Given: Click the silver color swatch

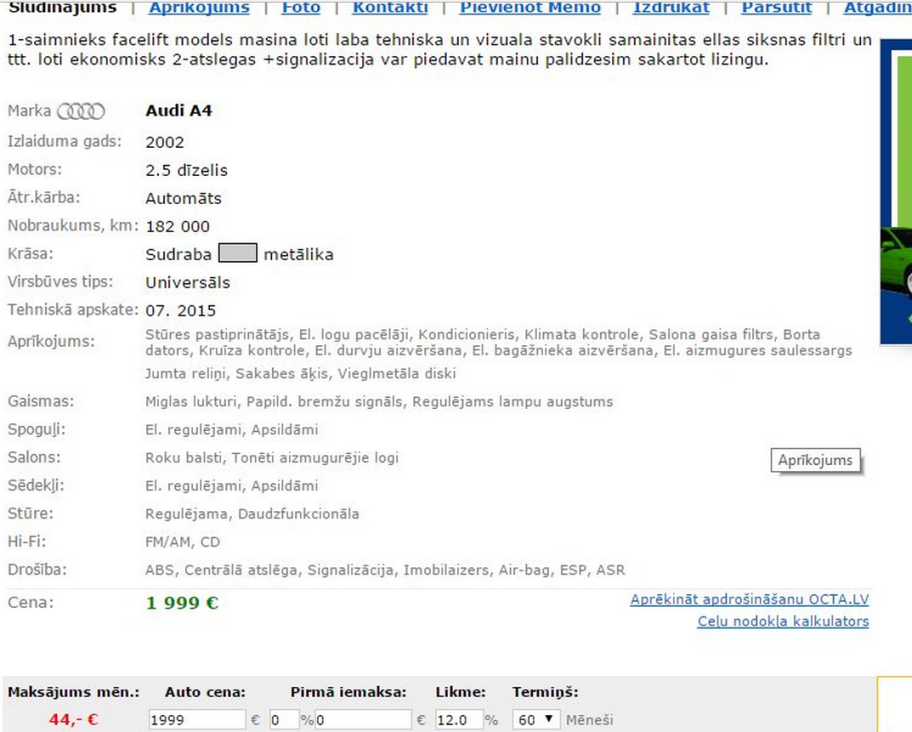Looking at the screenshot, I should tap(237, 253).
